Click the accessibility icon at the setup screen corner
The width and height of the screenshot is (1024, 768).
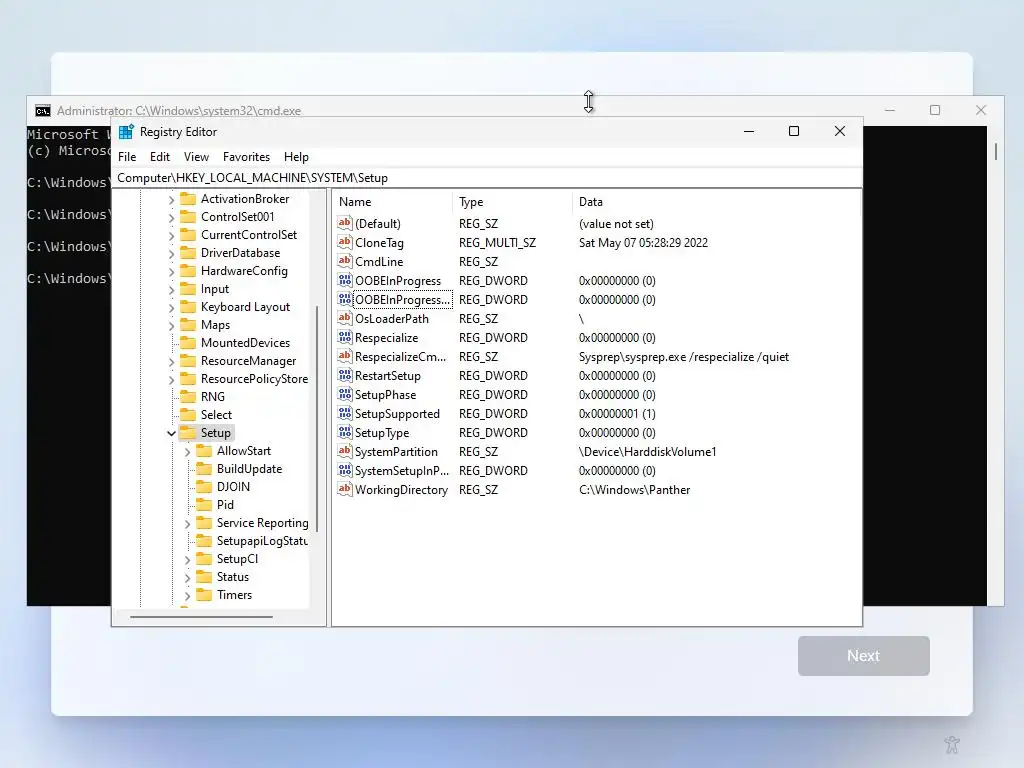point(952,744)
